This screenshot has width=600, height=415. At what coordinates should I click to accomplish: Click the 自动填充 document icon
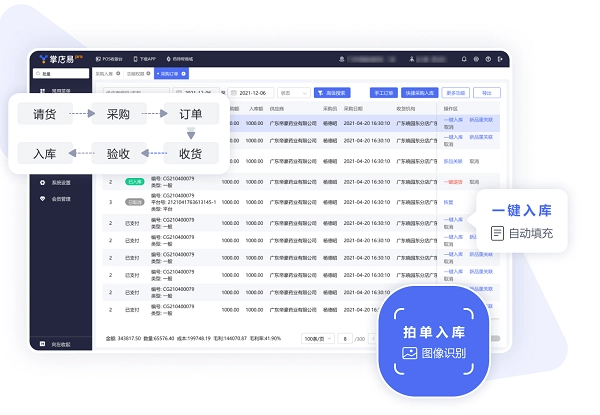498,233
